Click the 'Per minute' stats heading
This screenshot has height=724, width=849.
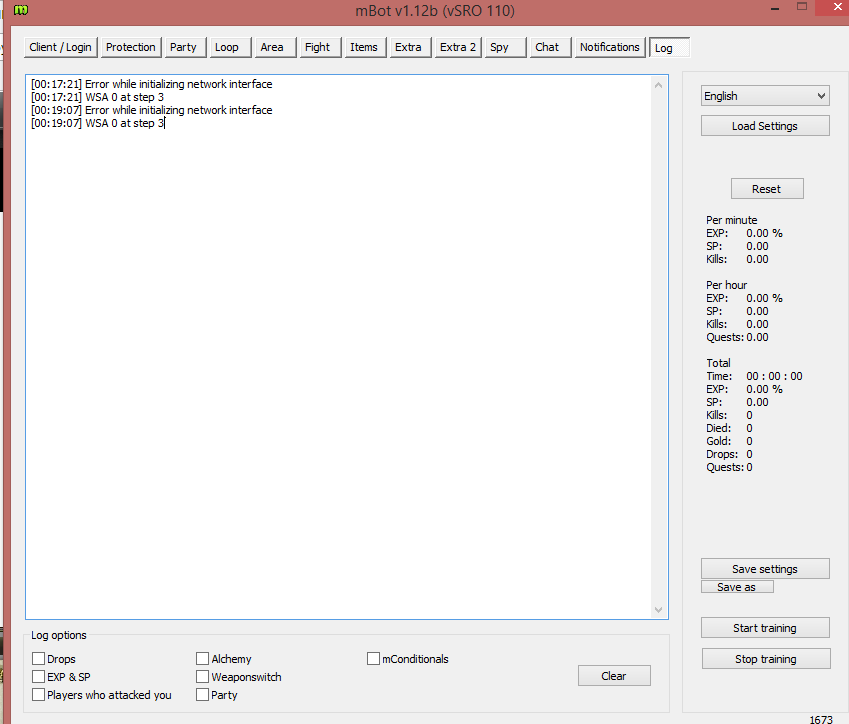pyautogui.click(x=732, y=220)
